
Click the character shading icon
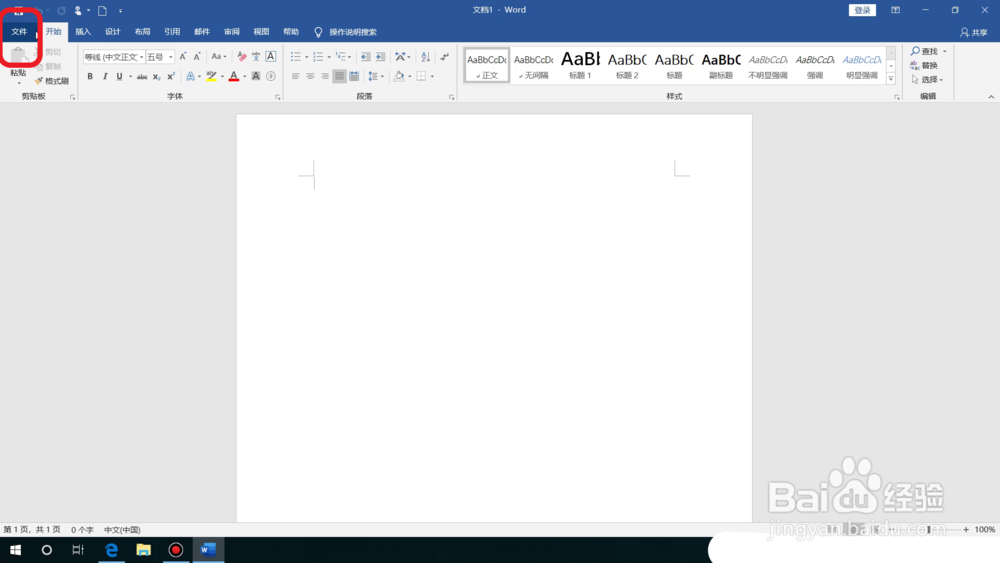point(256,77)
